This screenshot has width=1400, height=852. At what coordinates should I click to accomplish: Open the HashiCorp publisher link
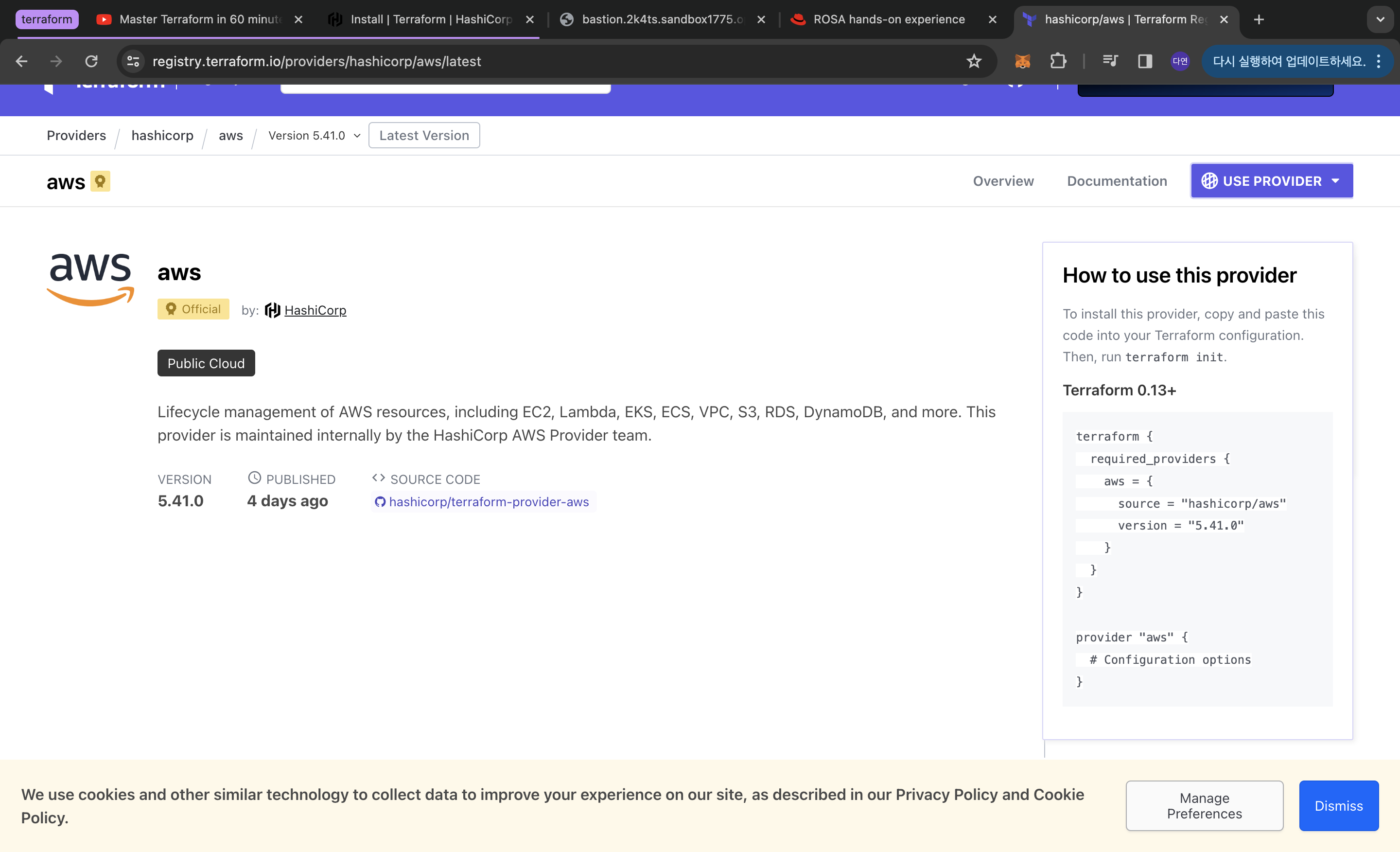click(x=315, y=310)
